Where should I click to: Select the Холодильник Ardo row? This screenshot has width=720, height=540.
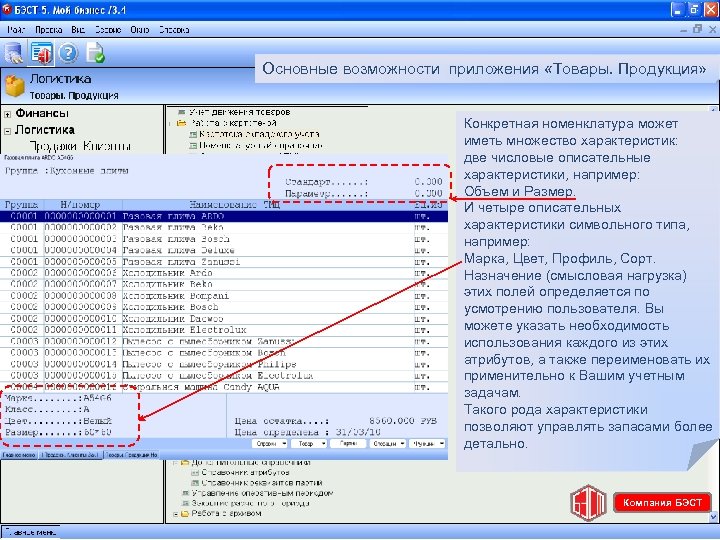click(x=224, y=273)
